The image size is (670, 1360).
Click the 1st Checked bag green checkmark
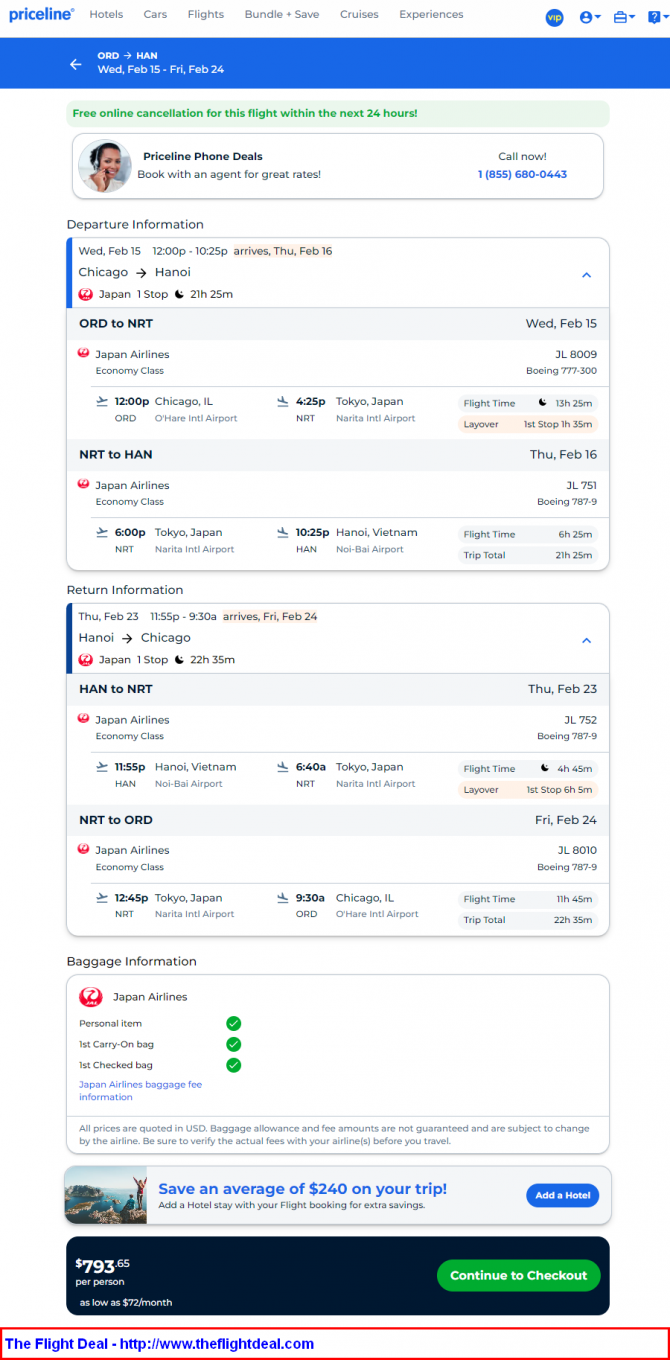point(233,1065)
